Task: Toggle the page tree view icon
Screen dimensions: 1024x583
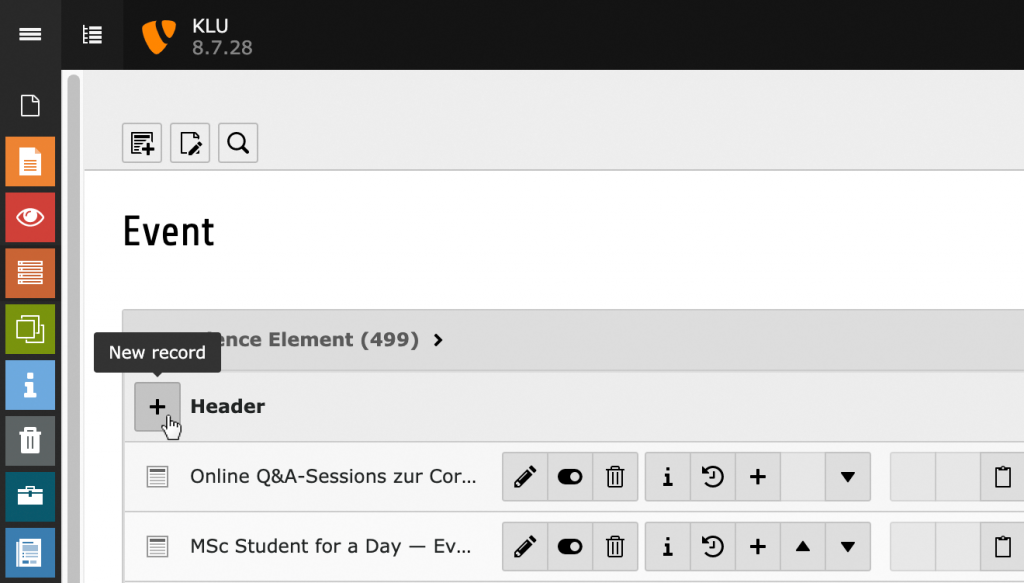Action: [x=92, y=35]
